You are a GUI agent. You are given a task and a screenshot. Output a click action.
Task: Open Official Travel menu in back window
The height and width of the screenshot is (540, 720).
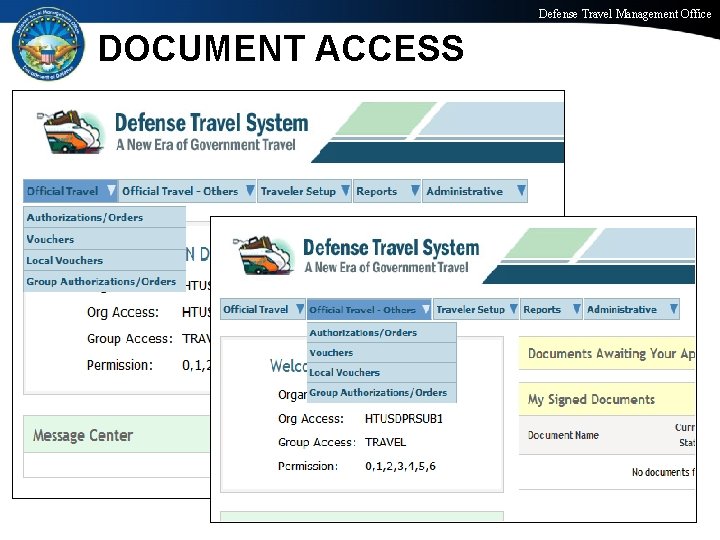(x=70, y=191)
